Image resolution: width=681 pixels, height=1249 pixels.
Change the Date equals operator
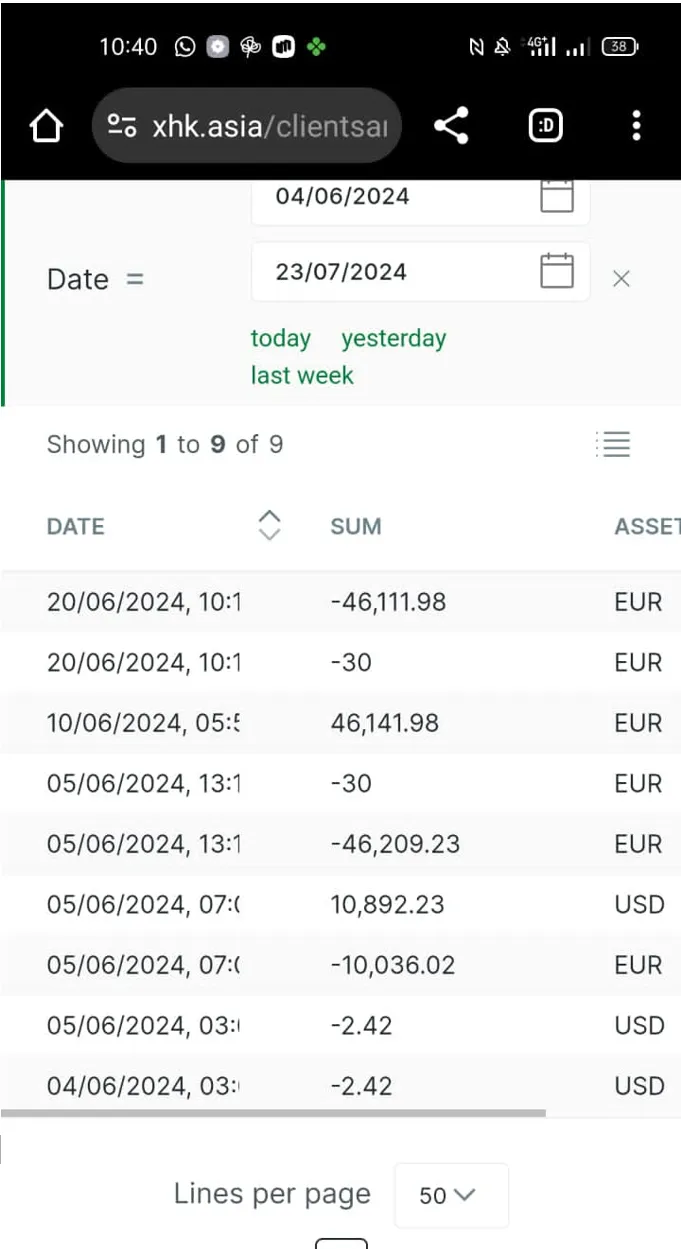pyautogui.click(x=135, y=279)
